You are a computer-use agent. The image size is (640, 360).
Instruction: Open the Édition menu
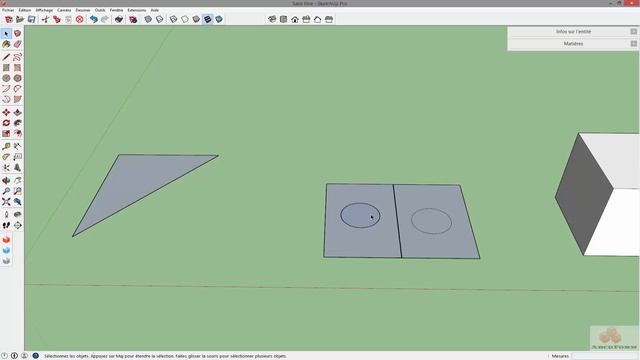(24, 10)
